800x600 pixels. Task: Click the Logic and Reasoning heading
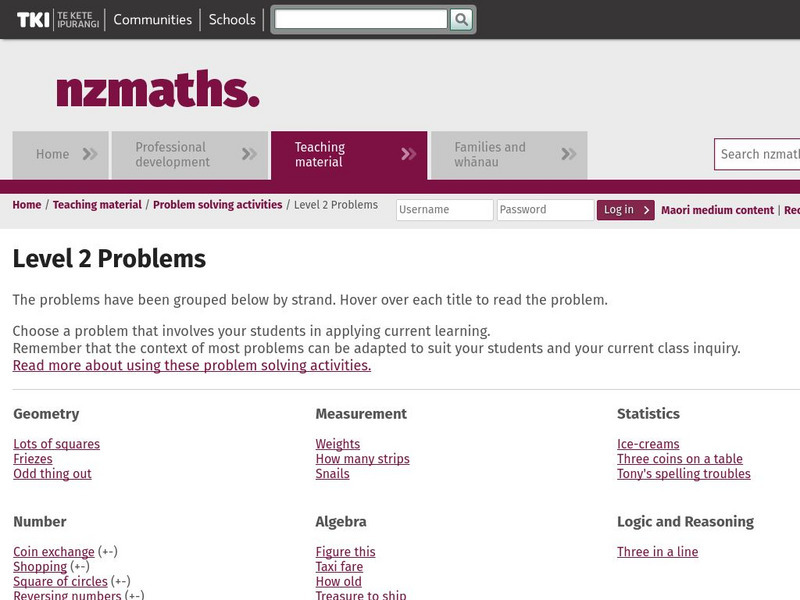pyautogui.click(x=685, y=521)
